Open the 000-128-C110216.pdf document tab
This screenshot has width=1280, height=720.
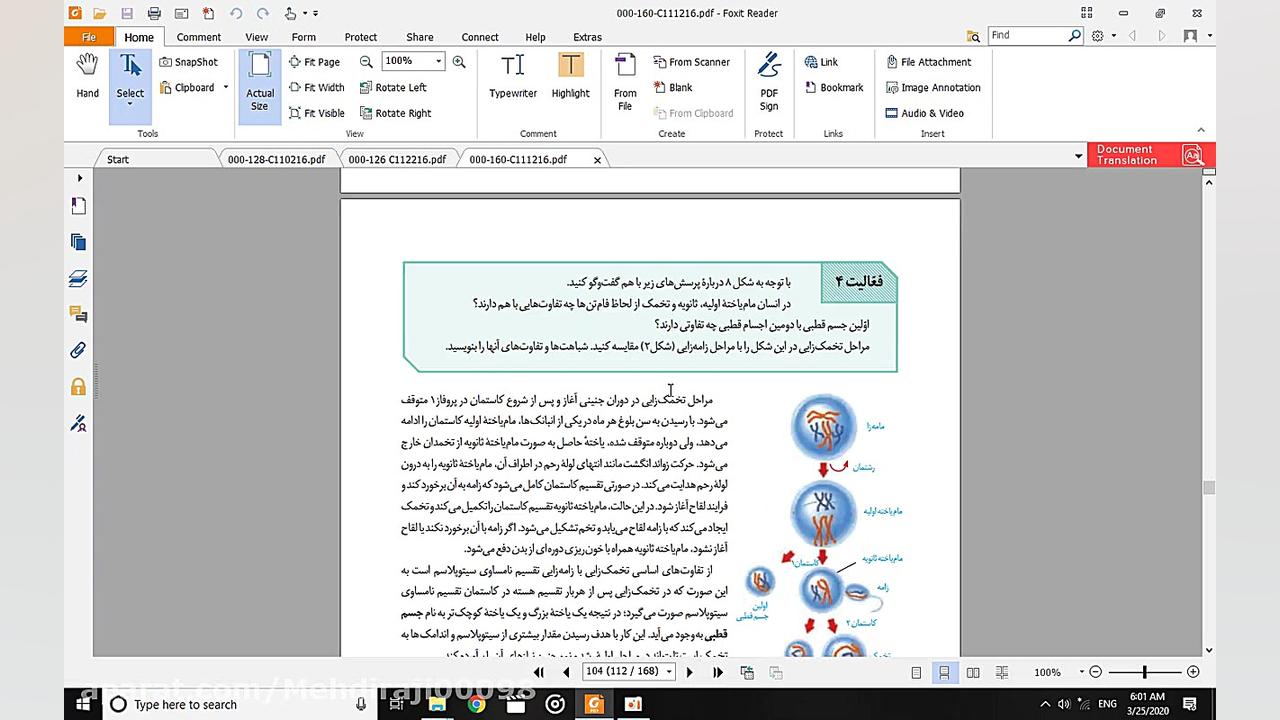276,159
